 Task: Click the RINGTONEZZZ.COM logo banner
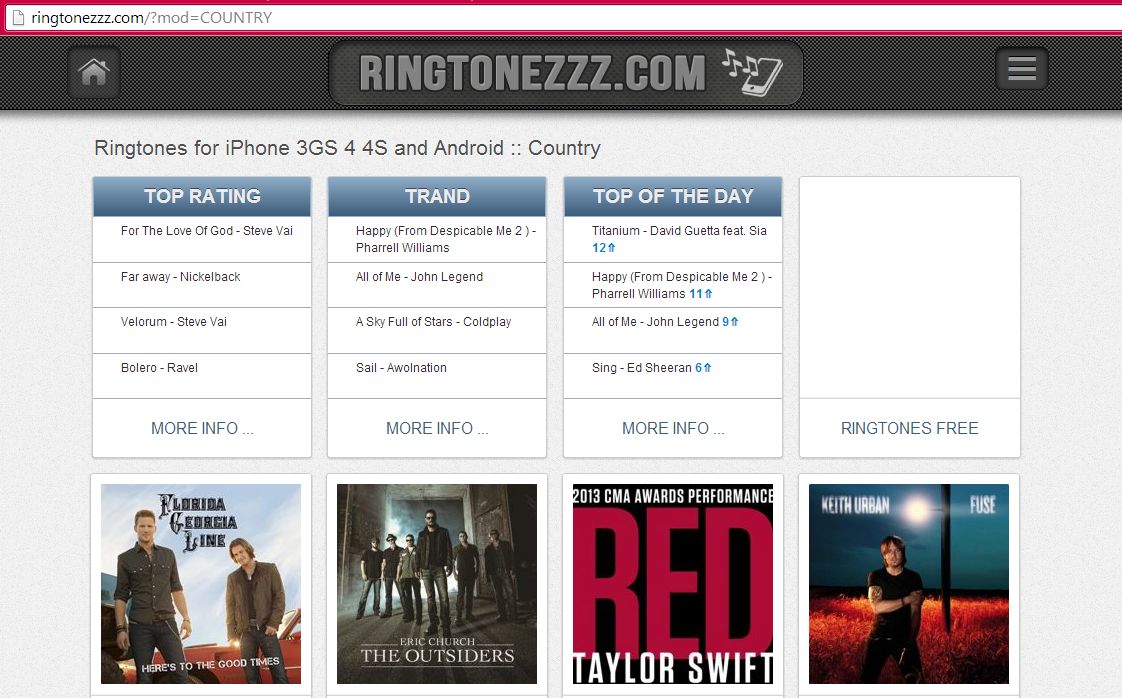565,73
